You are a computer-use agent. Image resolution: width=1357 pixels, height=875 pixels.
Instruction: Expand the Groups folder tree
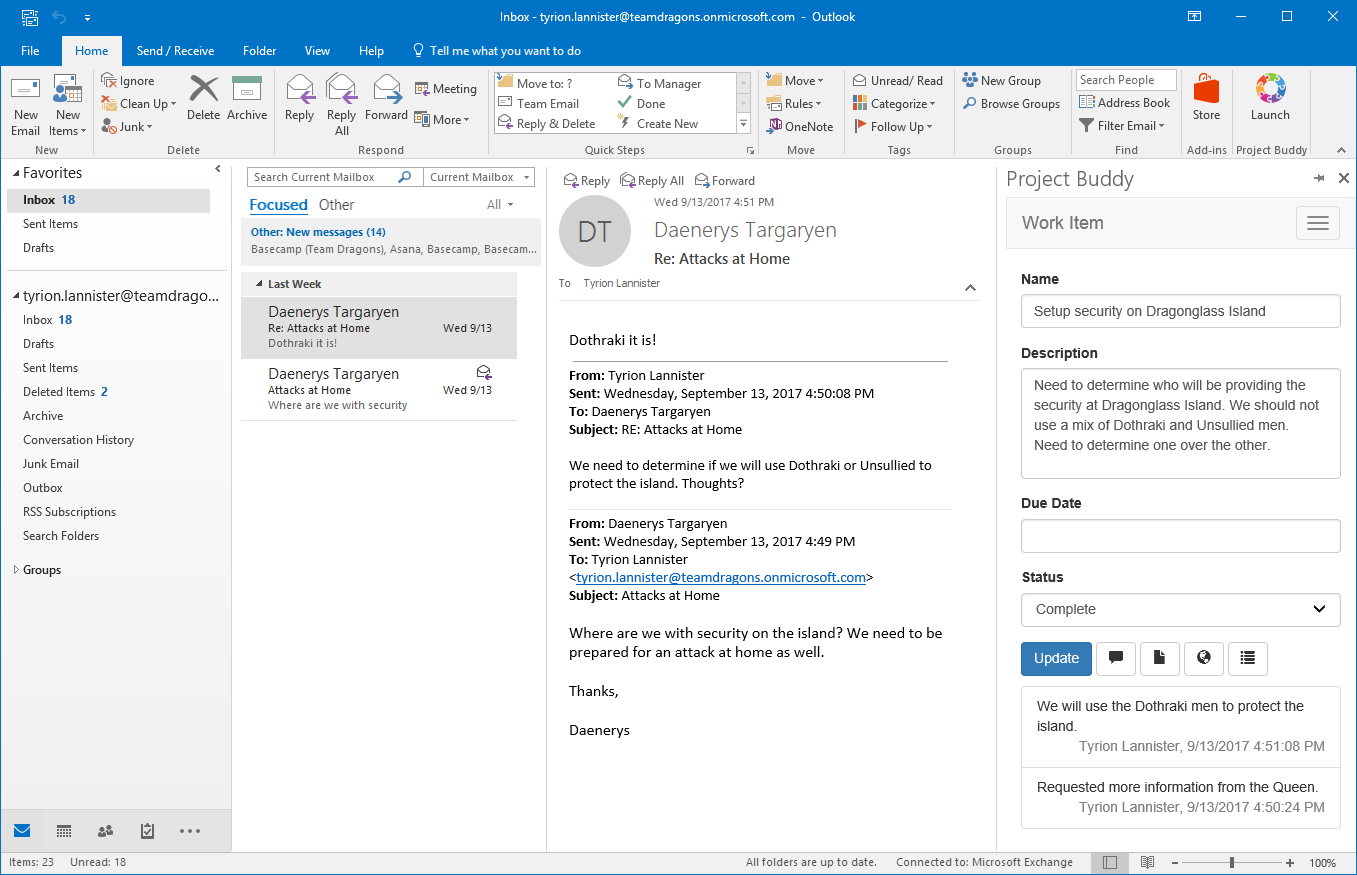click(15, 570)
